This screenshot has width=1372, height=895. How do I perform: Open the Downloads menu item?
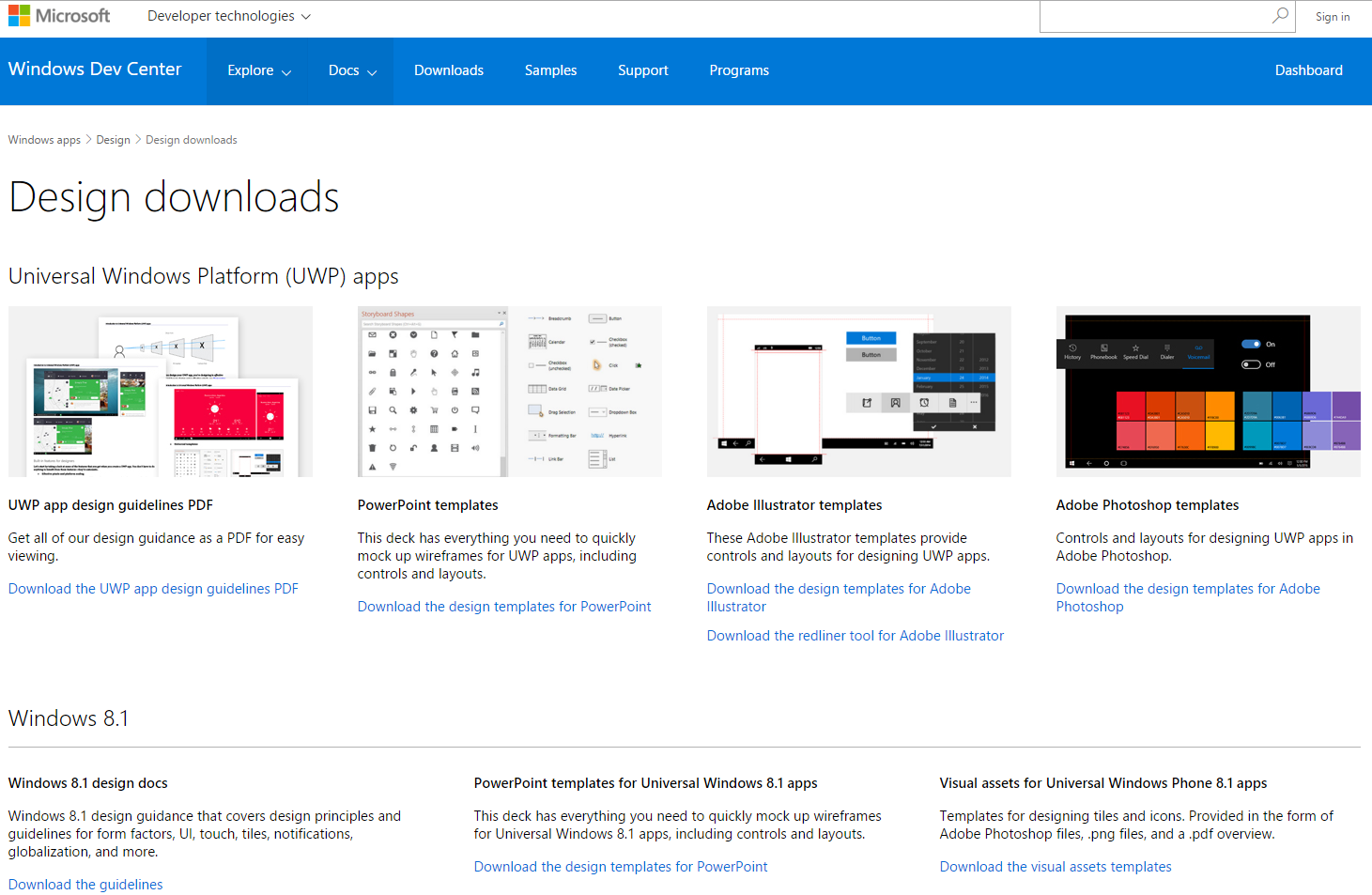coord(449,70)
